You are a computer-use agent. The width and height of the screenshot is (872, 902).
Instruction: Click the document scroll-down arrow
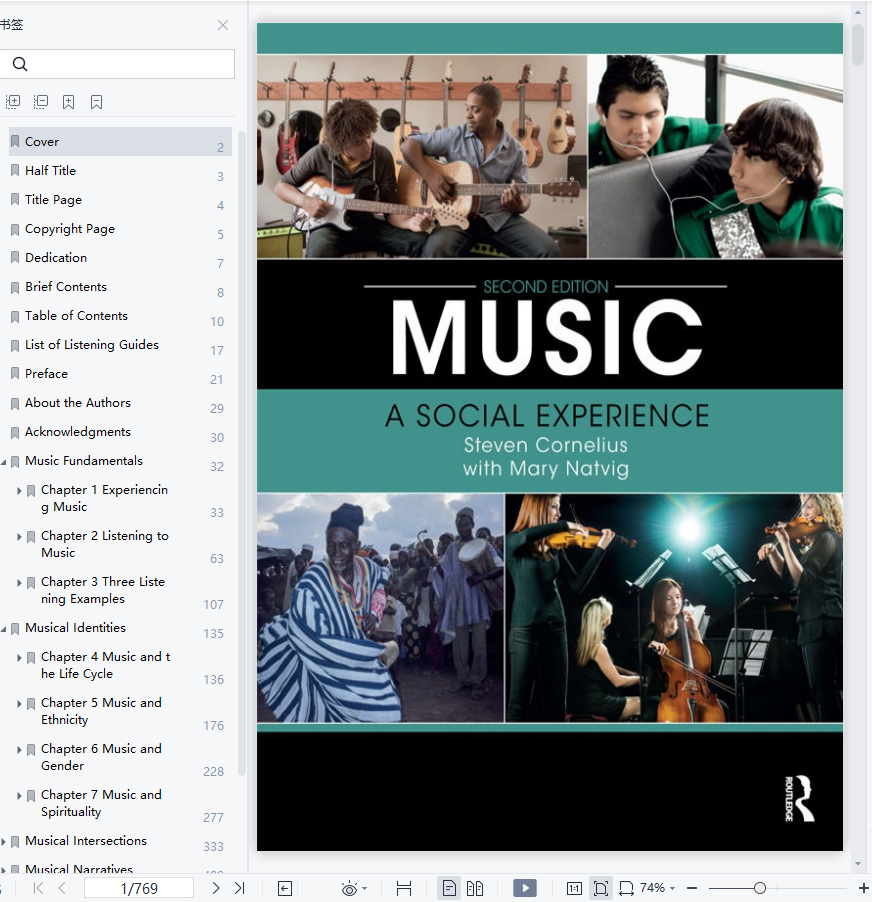pyautogui.click(x=858, y=863)
